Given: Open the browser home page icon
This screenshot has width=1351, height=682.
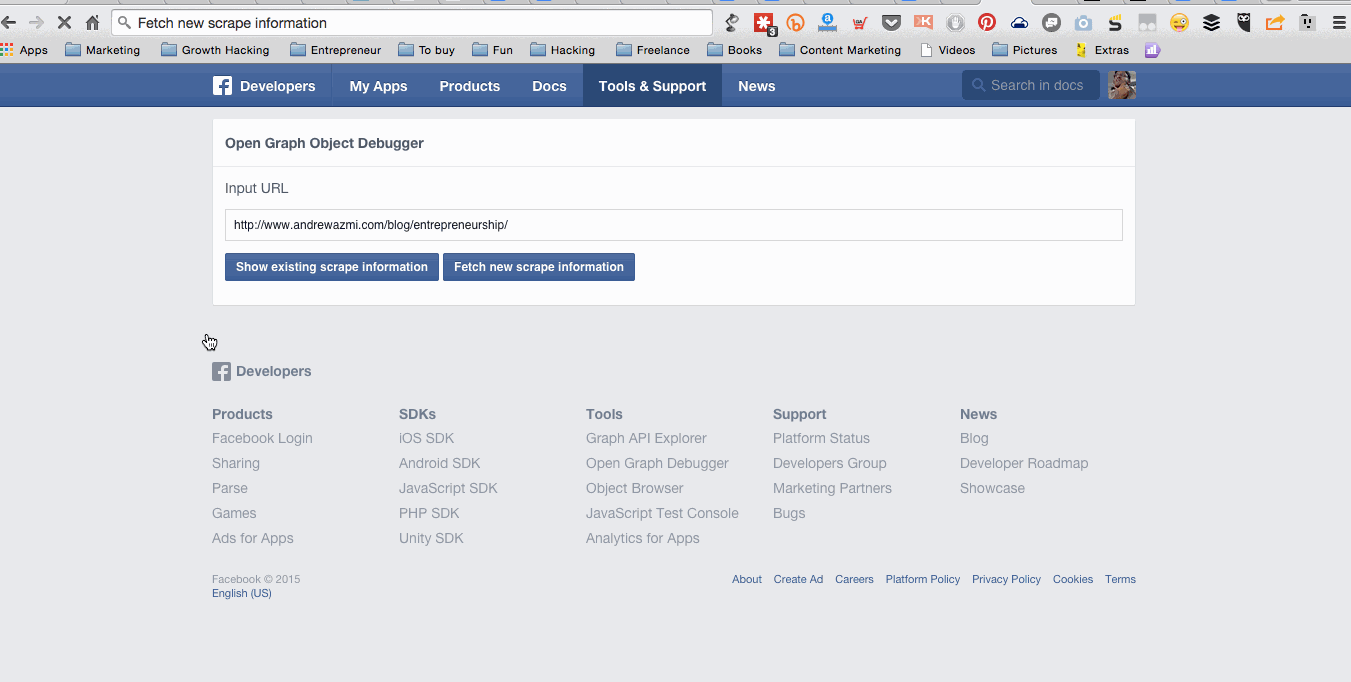Looking at the screenshot, I should 92,22.
